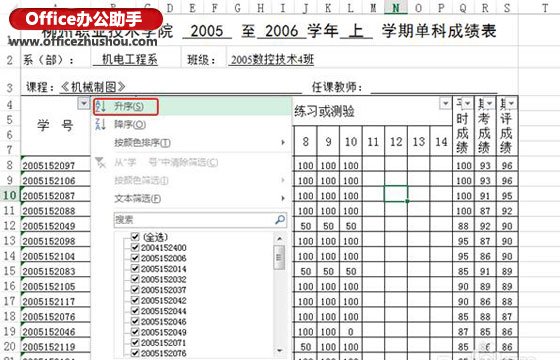This screenshot has height=360, width=560.
Task: Select row header 3
Action: pos(10,88)
